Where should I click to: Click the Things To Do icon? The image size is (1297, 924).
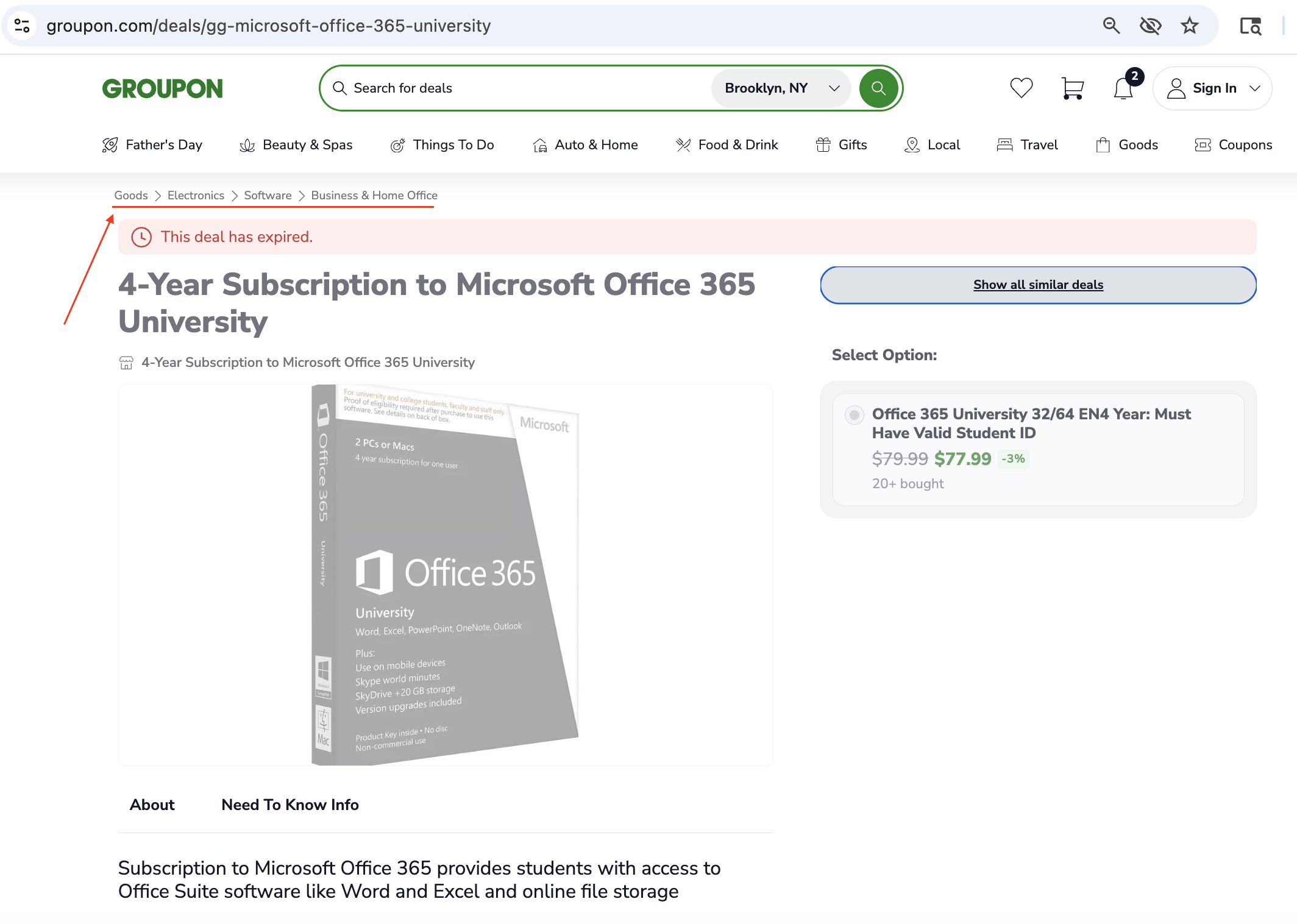click(397, 145)
